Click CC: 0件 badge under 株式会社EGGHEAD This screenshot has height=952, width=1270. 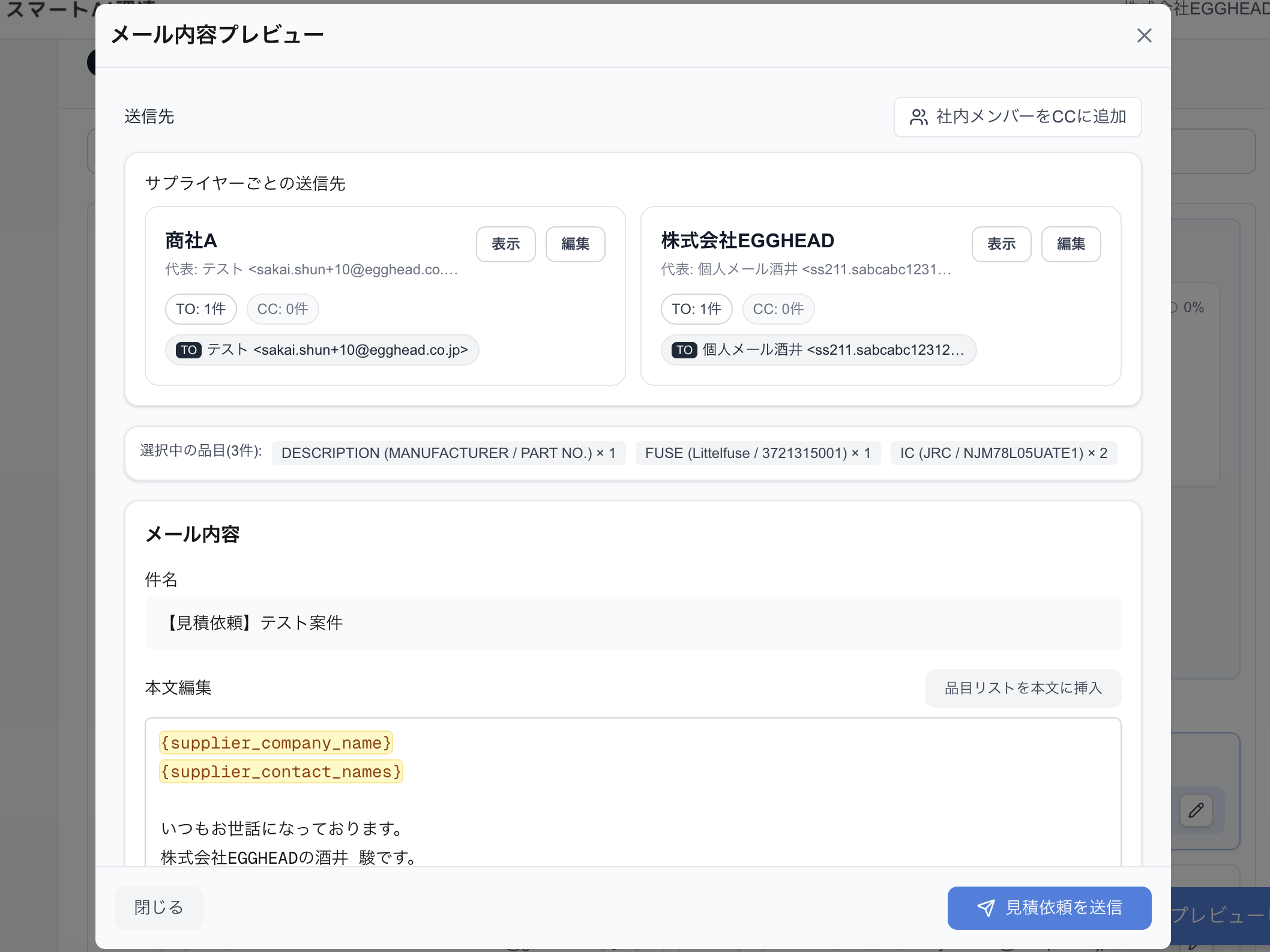click(778, 309)
